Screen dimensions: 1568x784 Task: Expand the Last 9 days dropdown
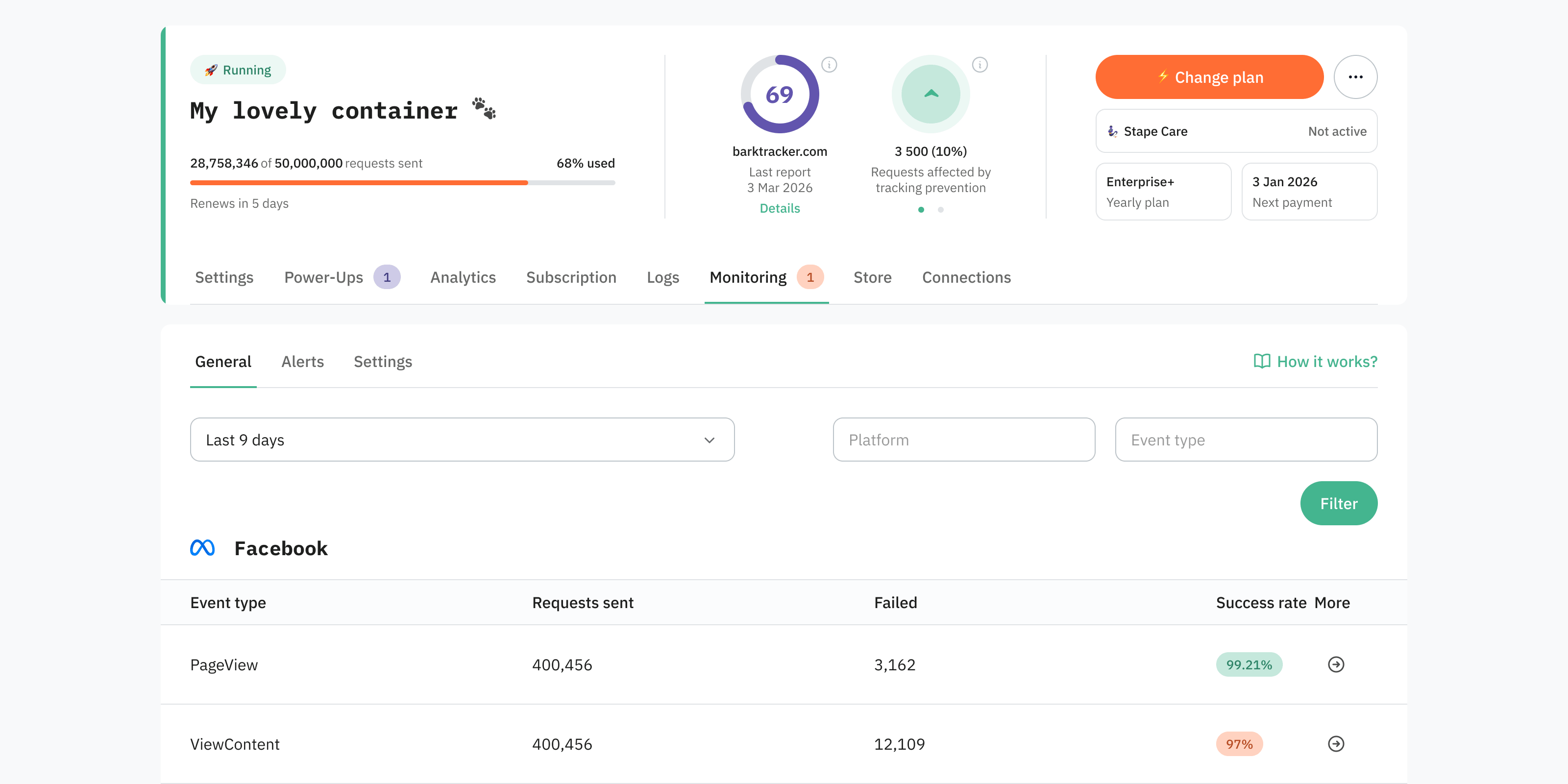(462, 440)
